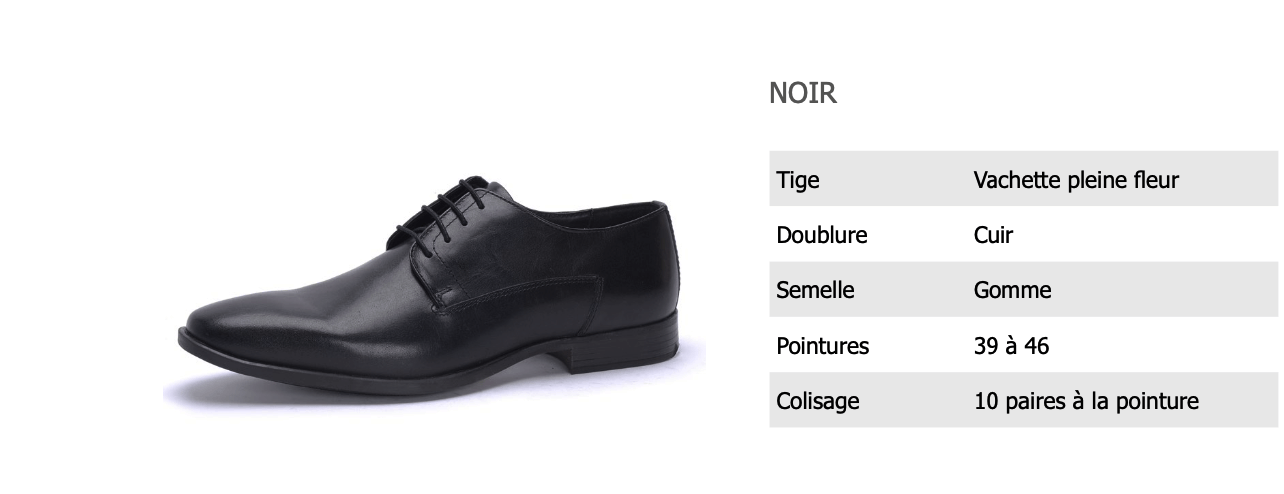Click the 39 à 46 sizes value
The image size is (1284, 494).
(1011, 346)
